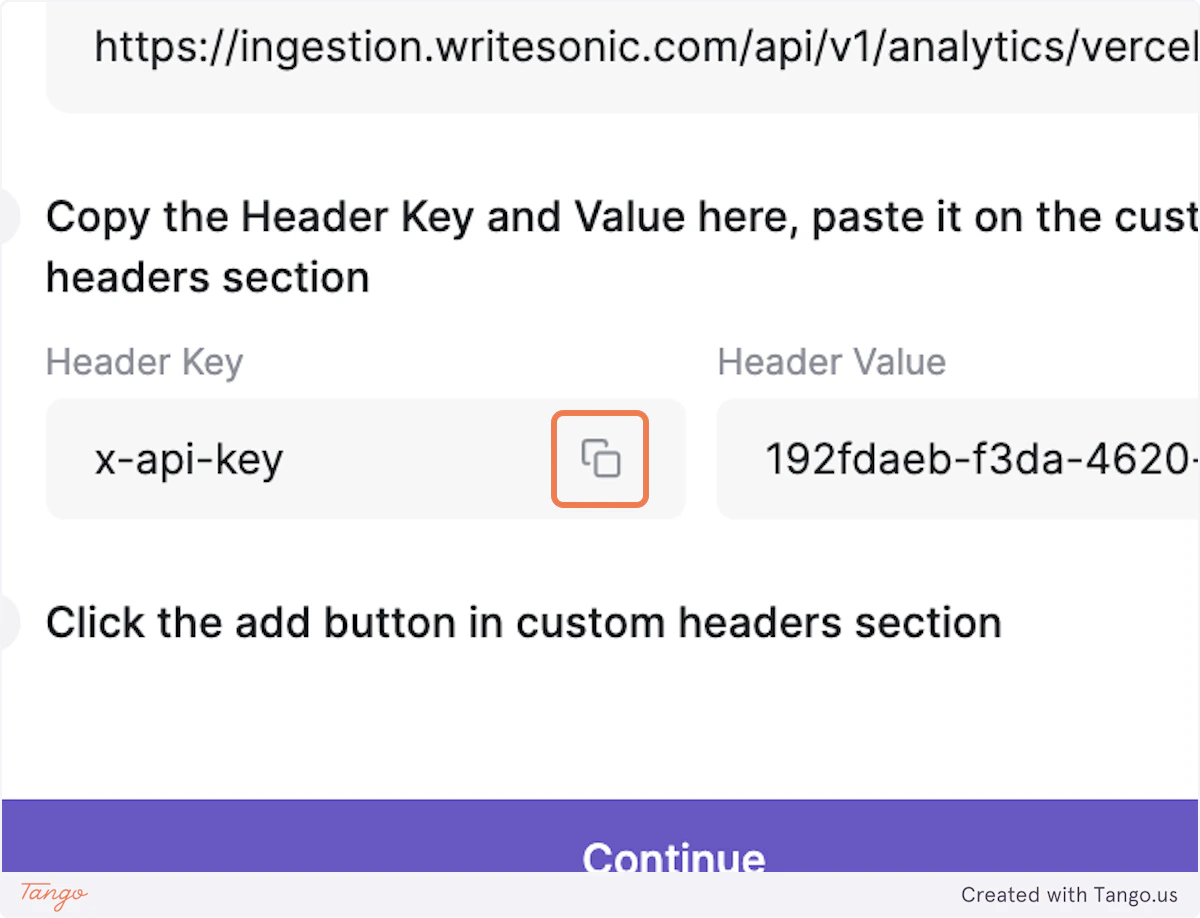Viewport: 1200px width, 918px height.
Task: Copy the Header Key using the highlighted icon
Action: tap(599, 459)
